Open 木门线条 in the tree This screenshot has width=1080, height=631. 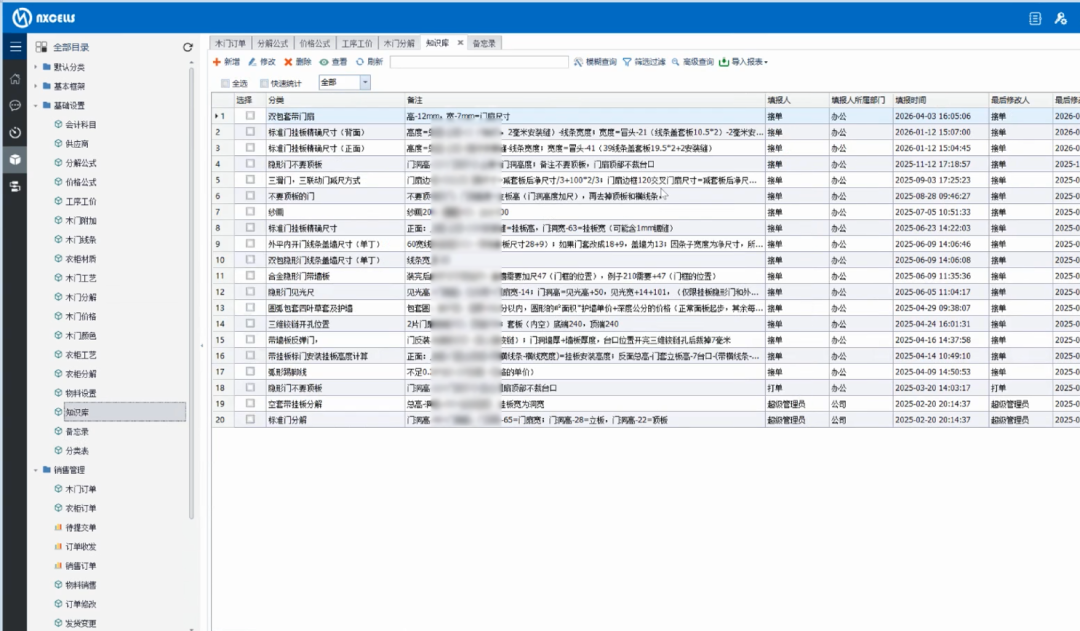[x=81, y=240]
